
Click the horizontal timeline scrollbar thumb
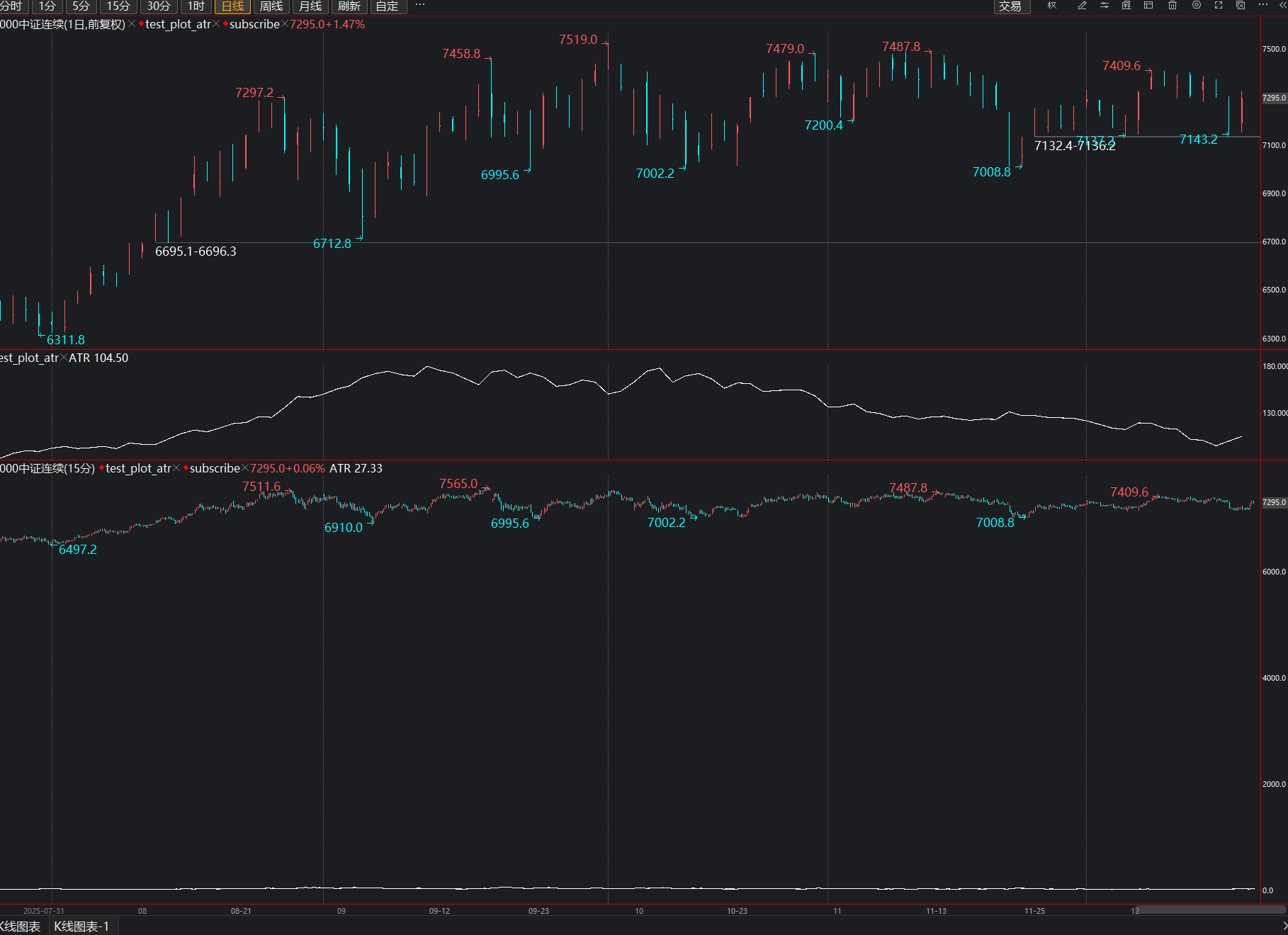coord(1210,909)
